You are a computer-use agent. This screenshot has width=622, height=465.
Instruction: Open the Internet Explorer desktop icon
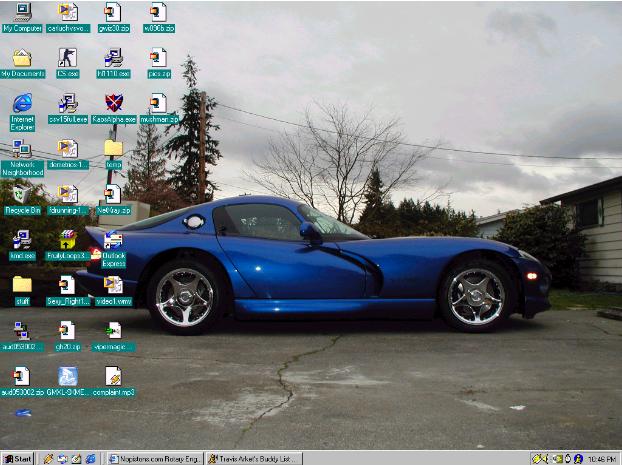(x=22, y=103)
